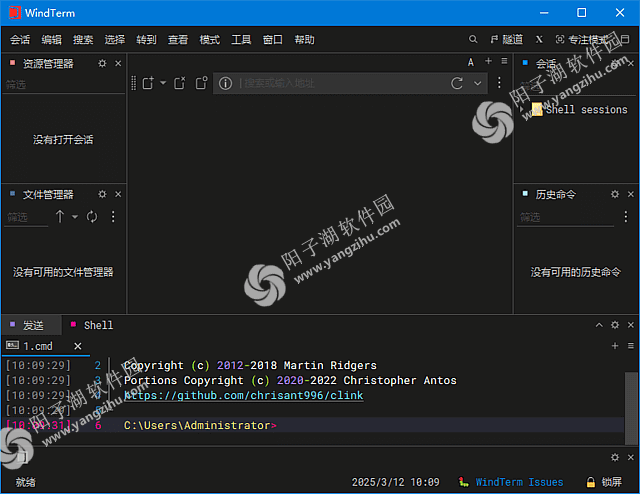Open the 选择 menu
640x494 pixels.
pos(115,40)
